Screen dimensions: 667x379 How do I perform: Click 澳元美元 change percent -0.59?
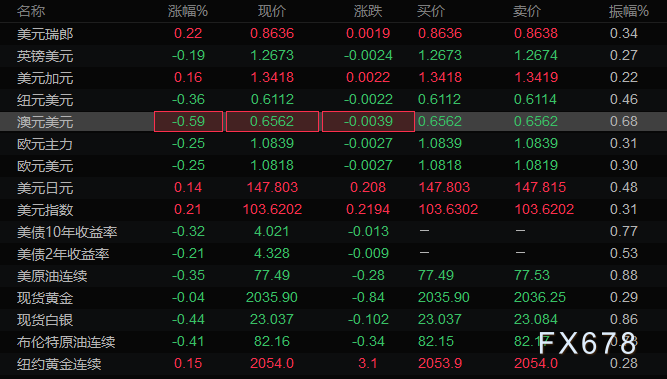pyautogui.click(x=188, y=121)
